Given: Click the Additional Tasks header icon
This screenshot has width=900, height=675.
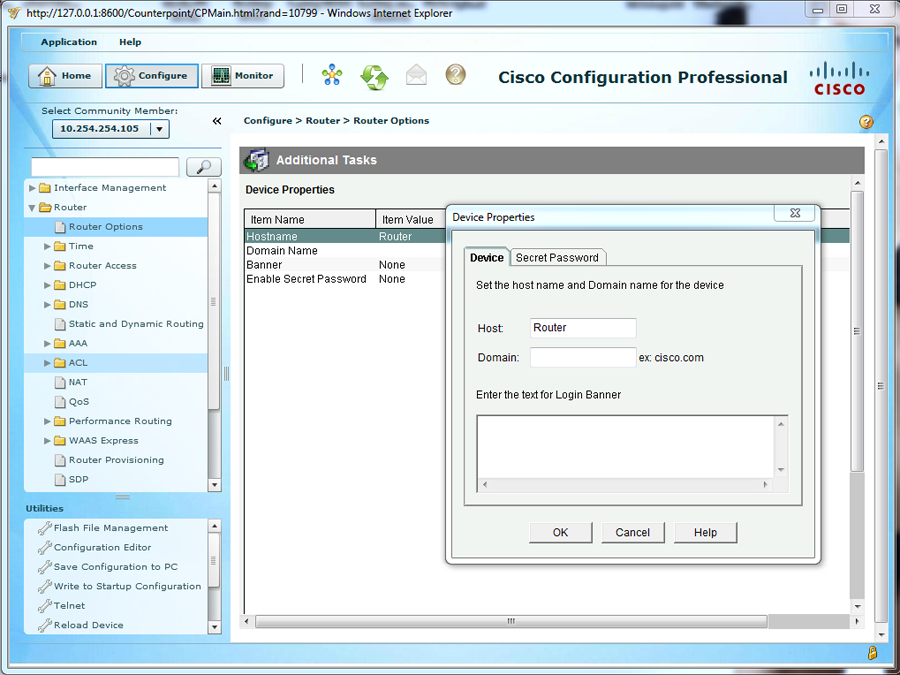Looking at the screenshot, I should [257, 160].
